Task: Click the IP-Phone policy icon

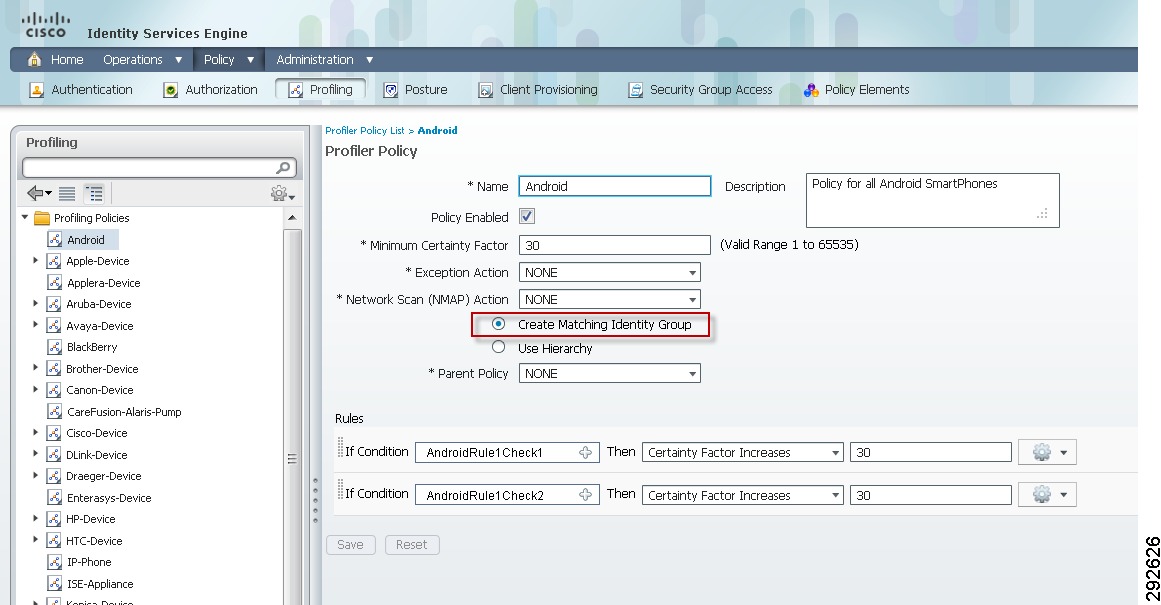Action: click(x=55, y=562)
